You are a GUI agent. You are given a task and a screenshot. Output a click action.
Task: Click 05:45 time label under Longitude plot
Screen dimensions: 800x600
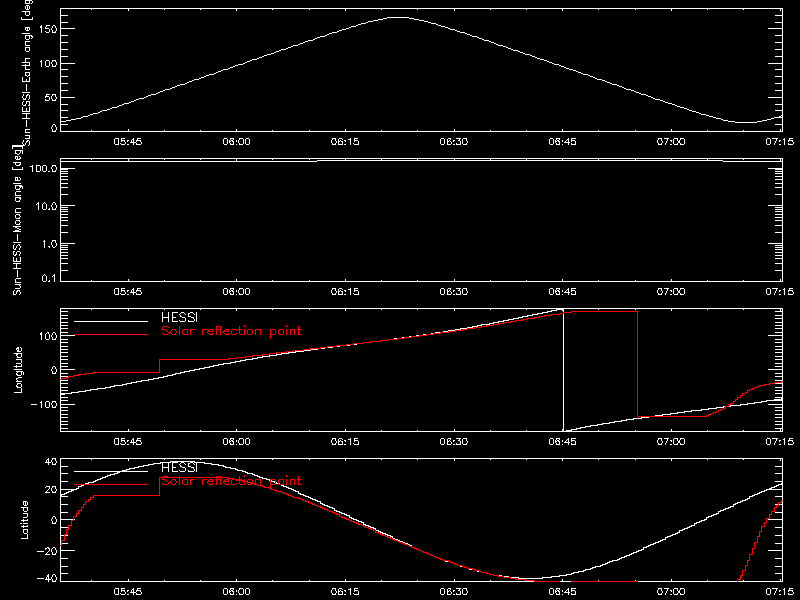(128, 441)
